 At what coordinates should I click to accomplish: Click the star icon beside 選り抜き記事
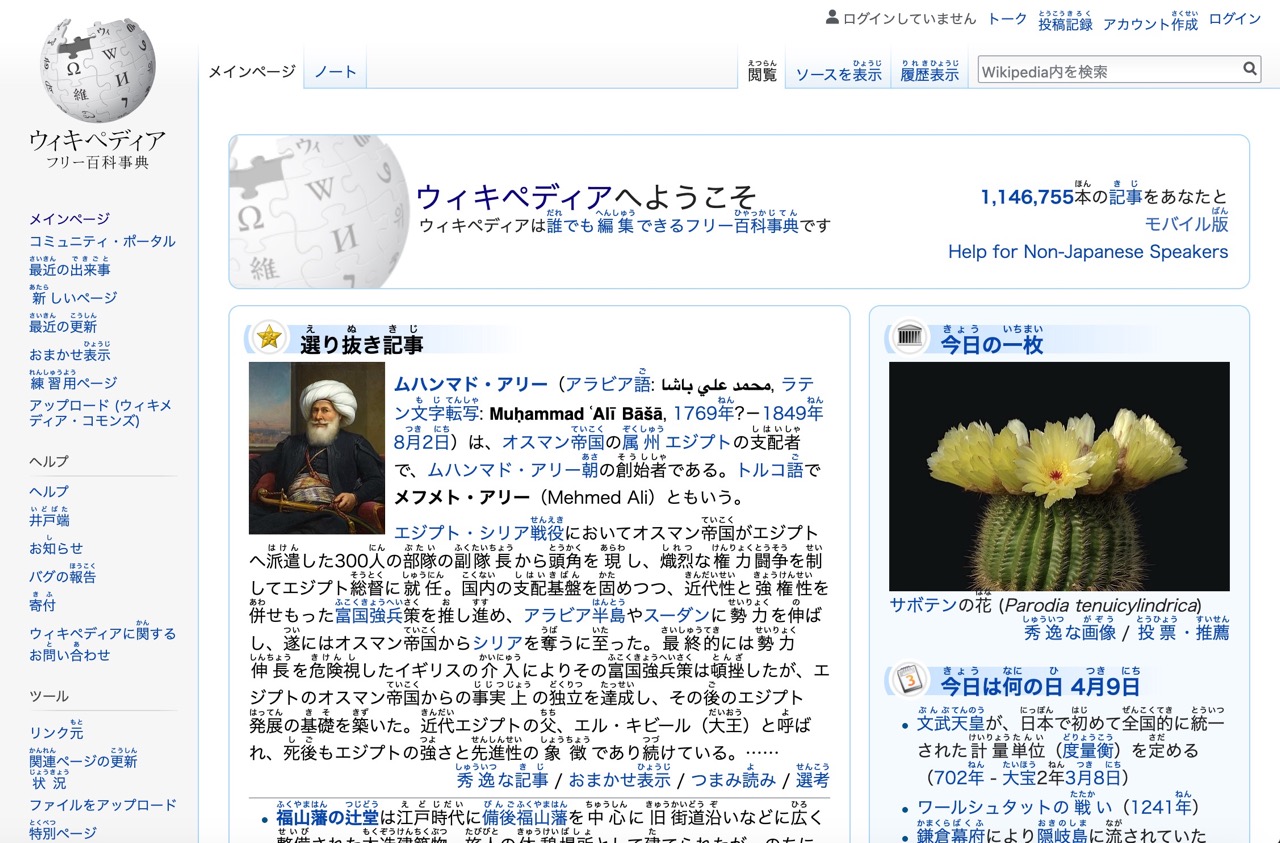point(268,337)
